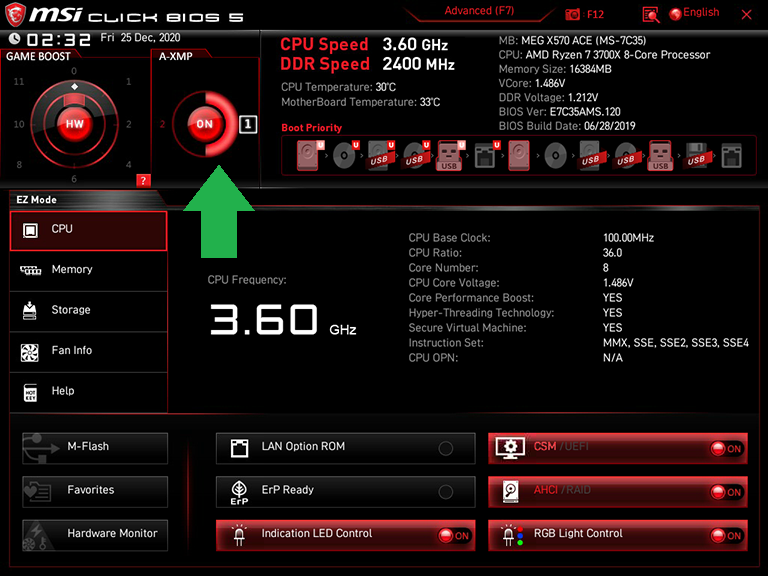Click the red question mark help icon
The height and width of the screenshot is (576, 768).
coord(143,180)
